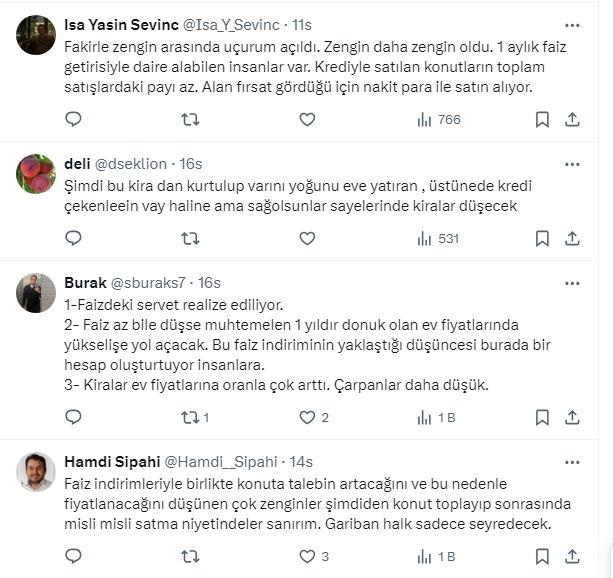Viewport: 613px width, 578px height.
Task: View analytics showing 531 views
Action: 436,238
